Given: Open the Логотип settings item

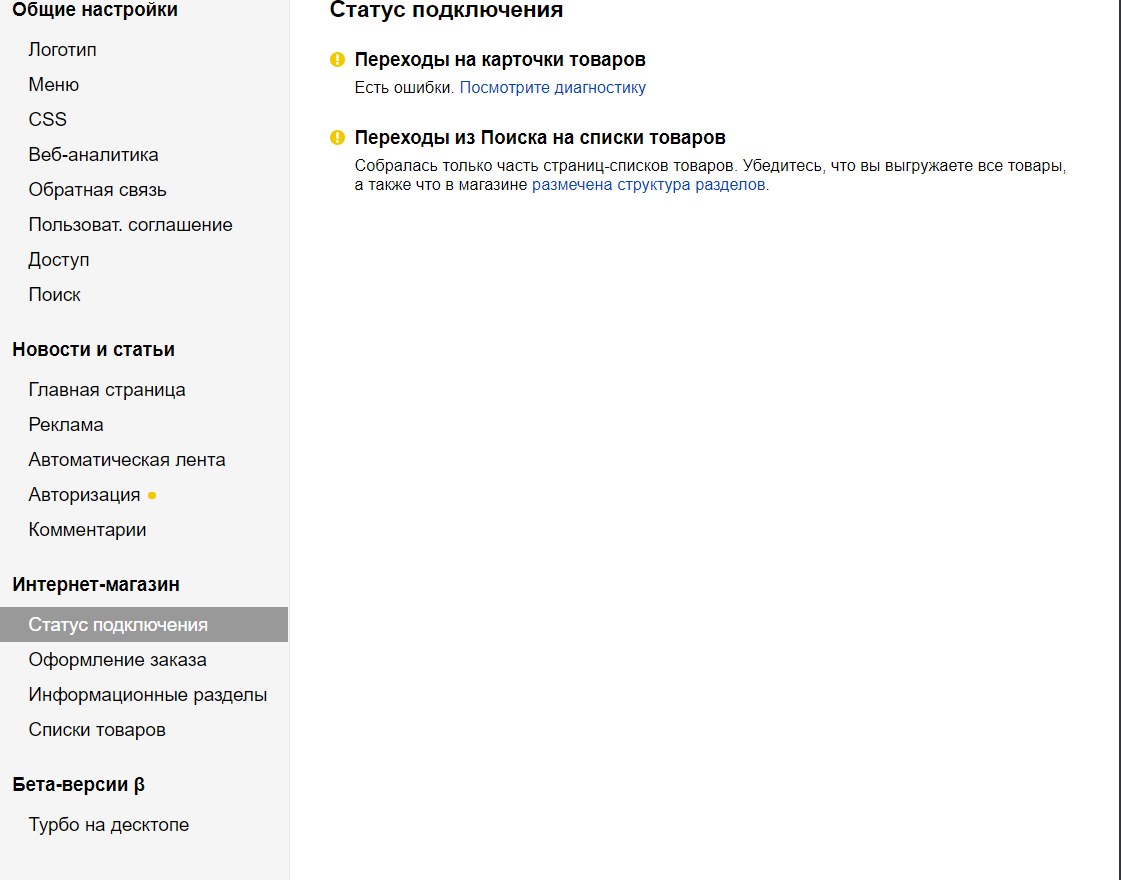Looking at the screenshot, I should click(62, 49).
